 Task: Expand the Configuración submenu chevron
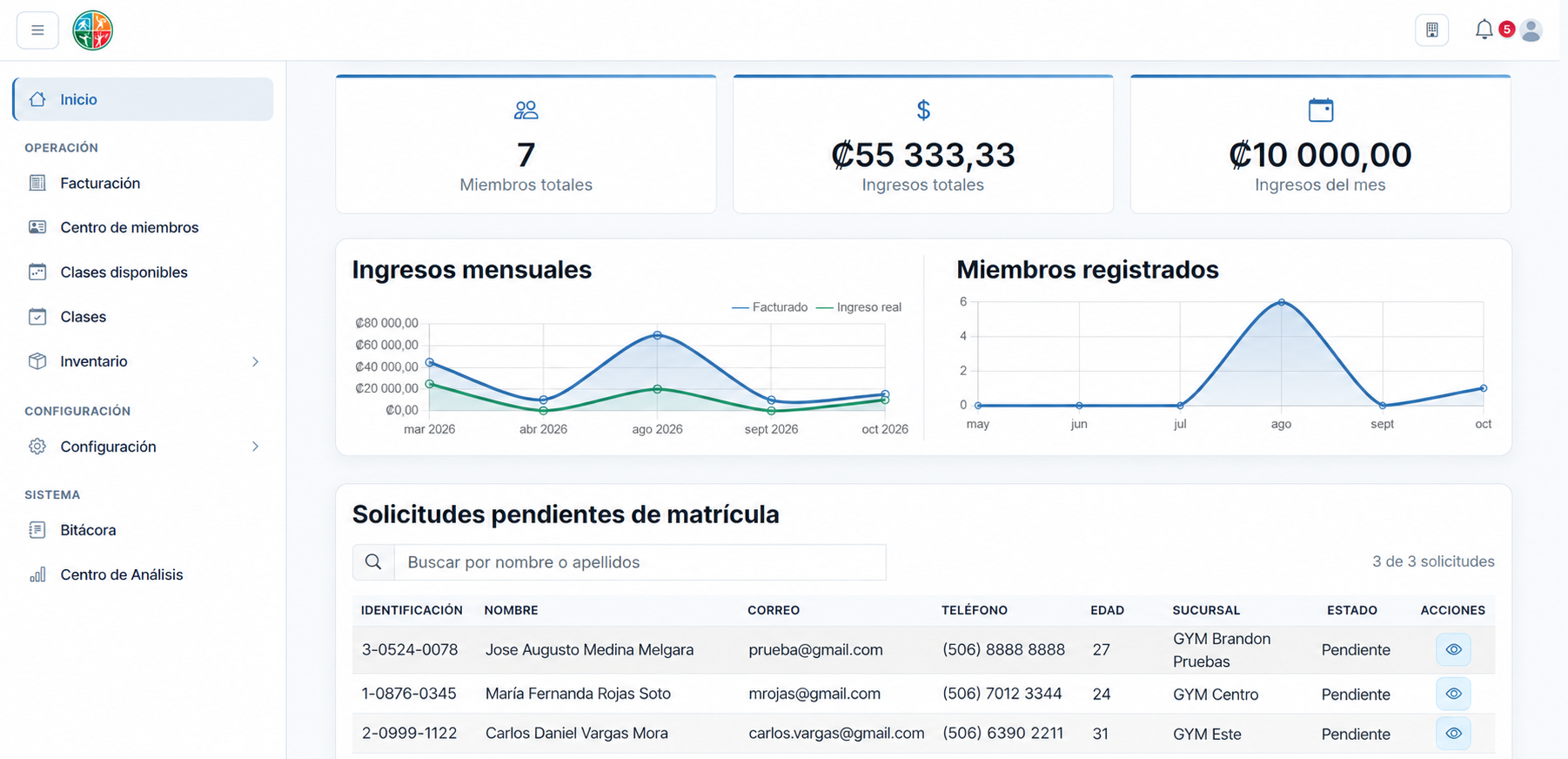[255, 447]
